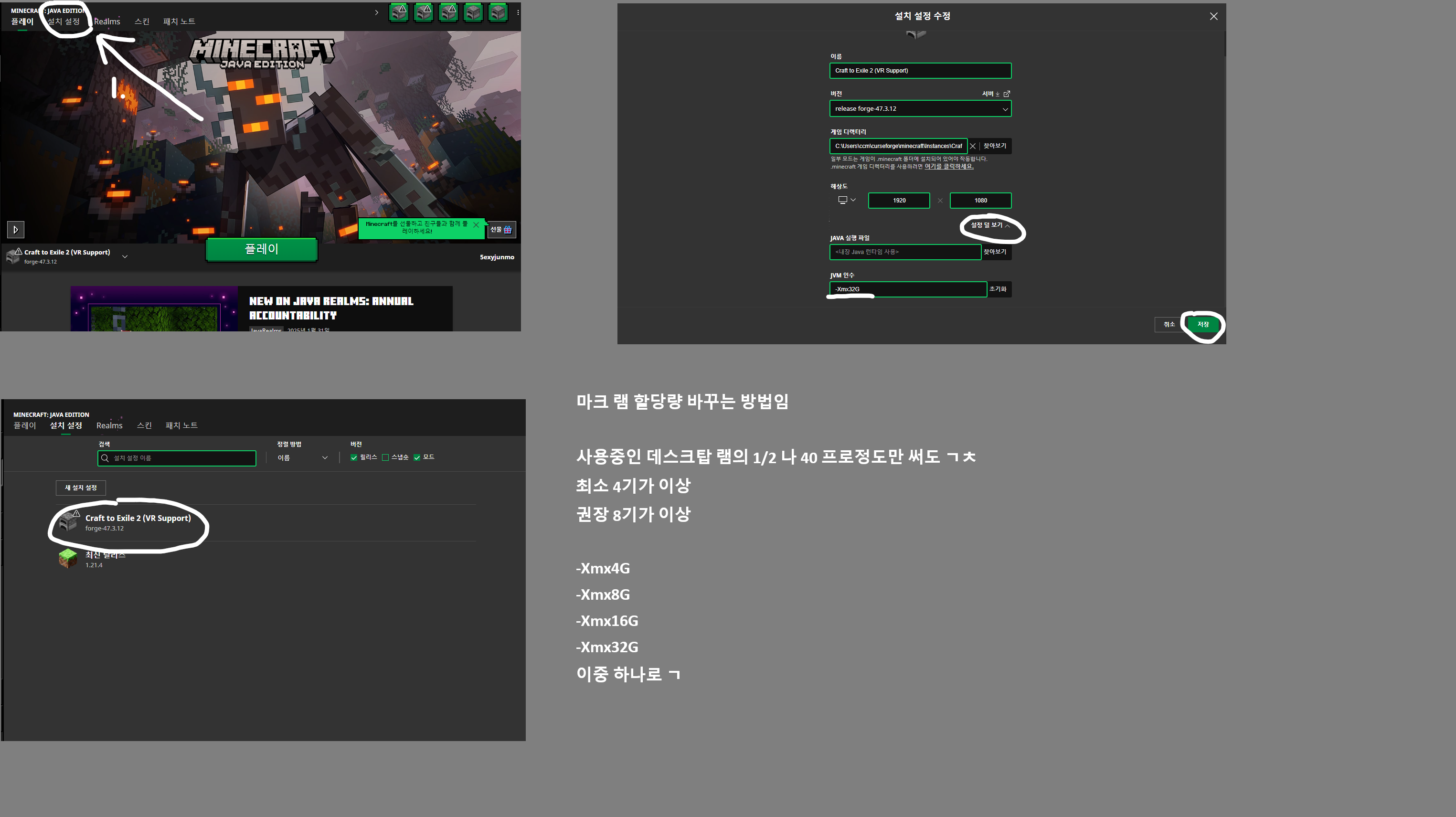Select 플레이 tab in the launcher with the play banner
The height and width of the screenshot is (817, 1456).
(x=22, y=21)
